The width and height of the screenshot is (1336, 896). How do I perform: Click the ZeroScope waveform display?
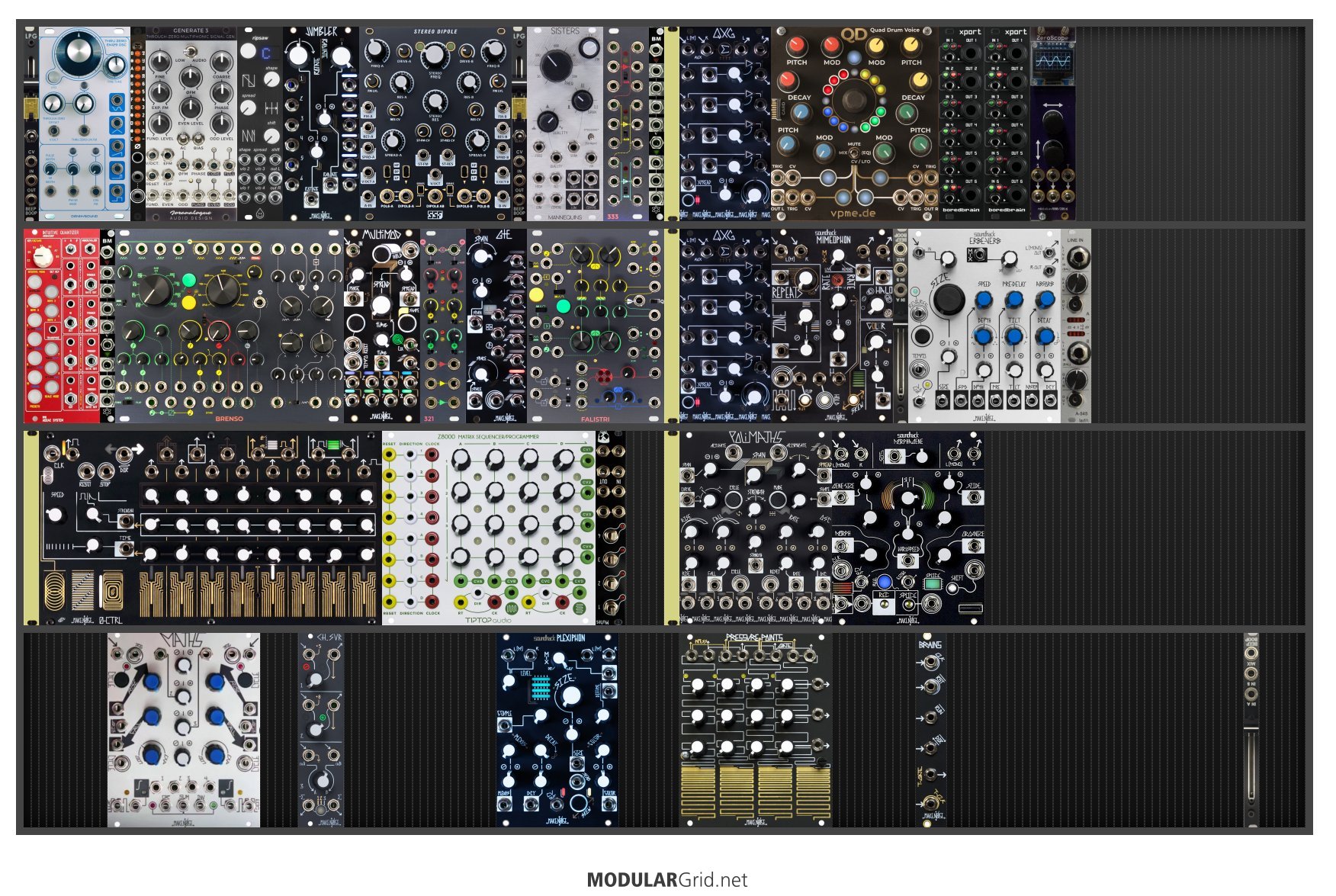[1053, 60]
